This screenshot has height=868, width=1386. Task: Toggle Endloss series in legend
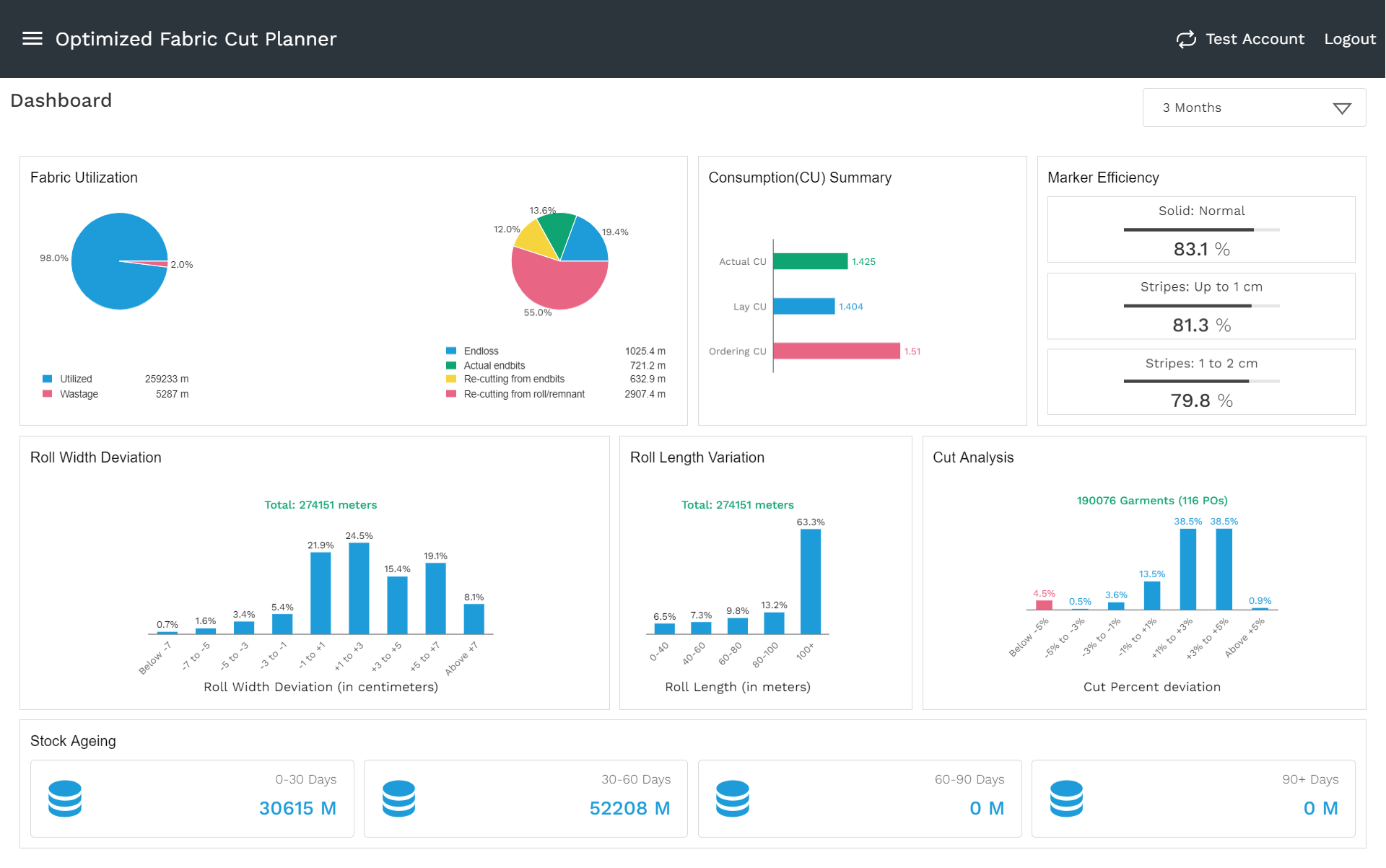tap(451, 351)
